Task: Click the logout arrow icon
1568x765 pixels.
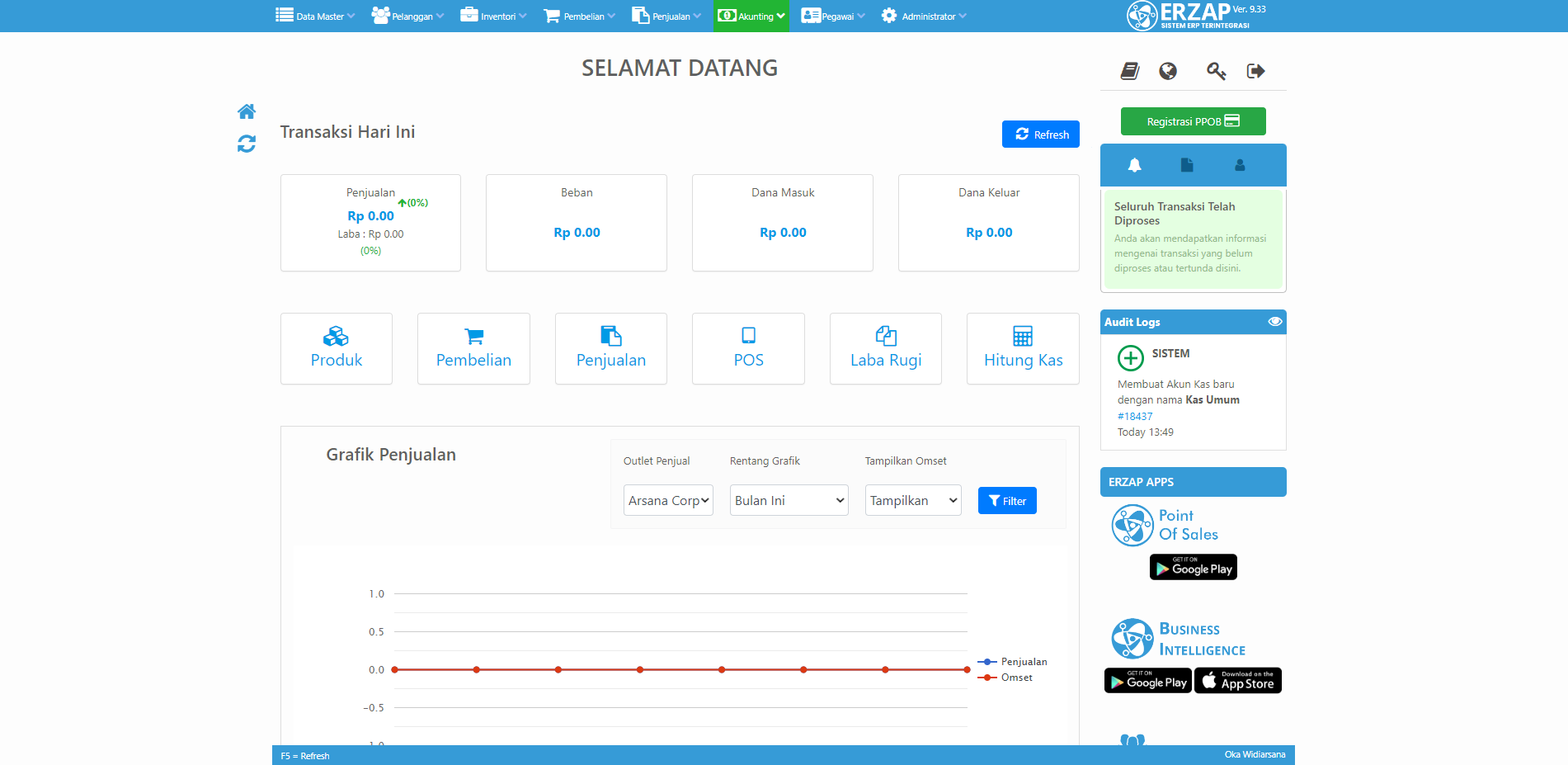Action: 1255,71
